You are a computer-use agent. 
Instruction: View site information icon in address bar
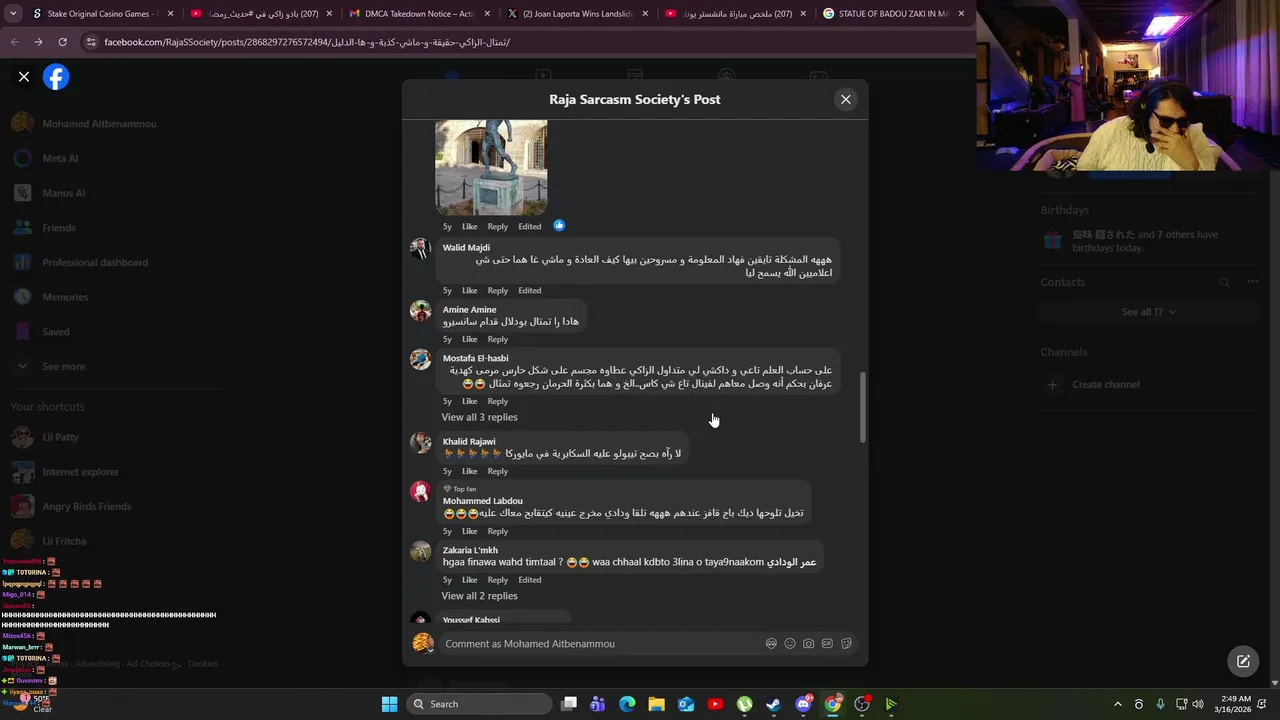point(91,42)
